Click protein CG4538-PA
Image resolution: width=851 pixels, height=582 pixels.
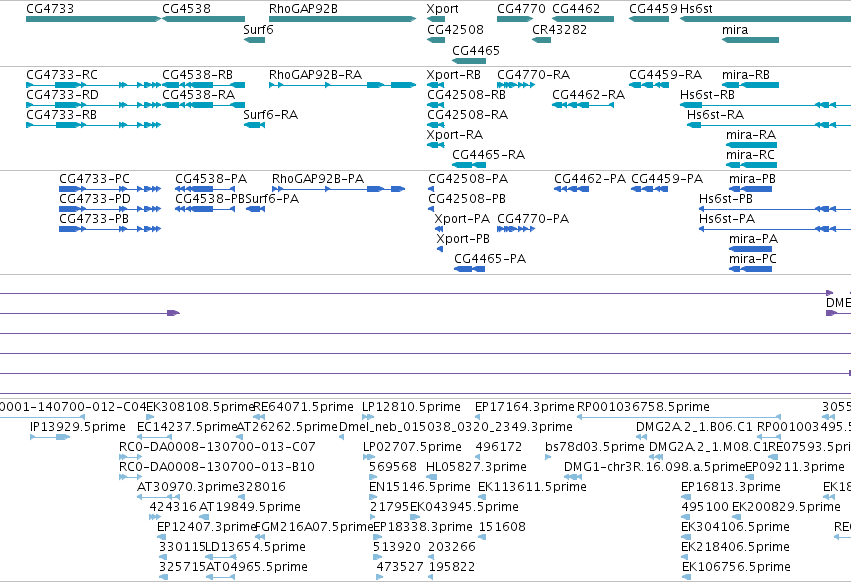[x=205, y=189]
